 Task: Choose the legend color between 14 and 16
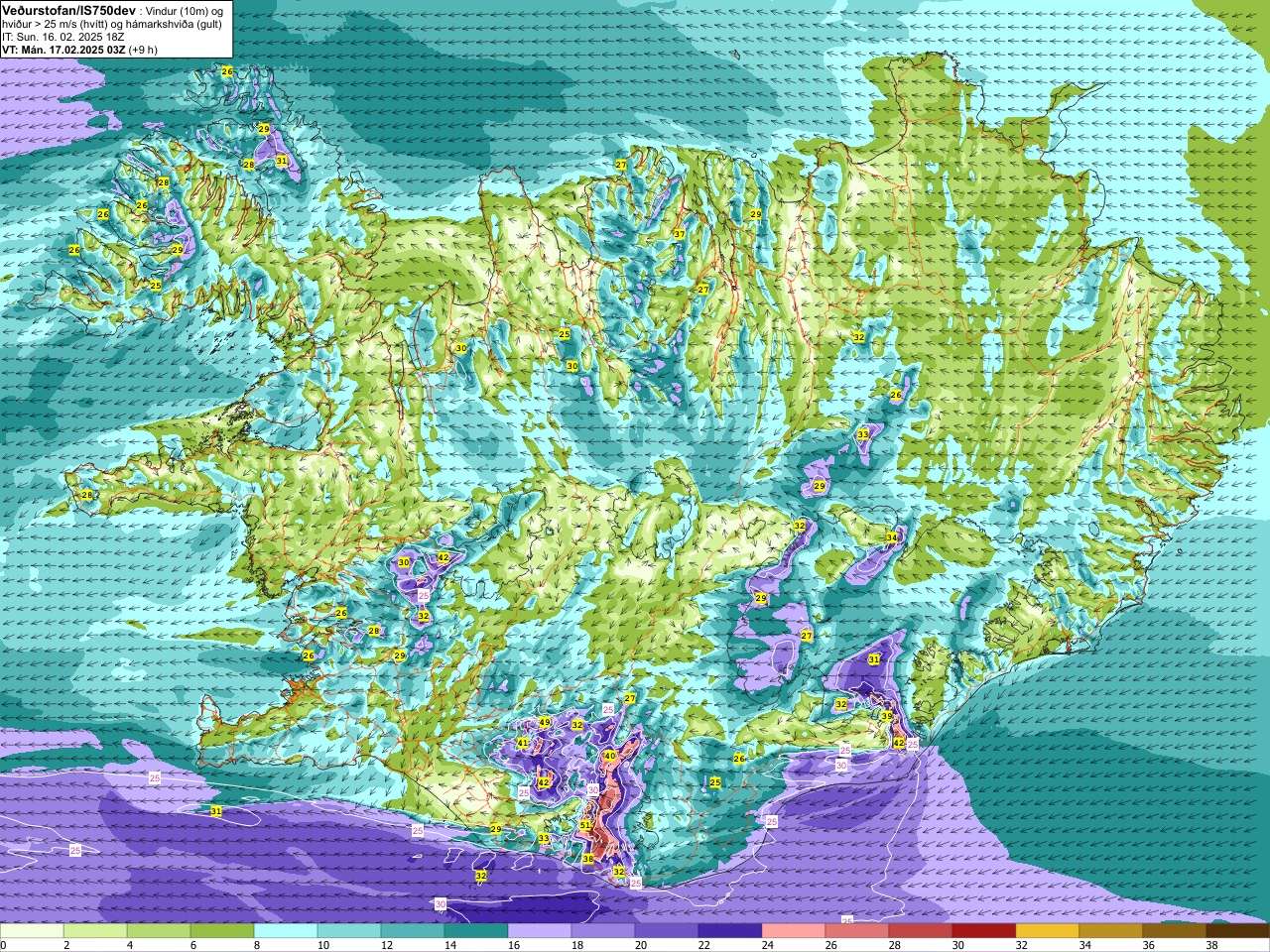pyautogui.click(x=476, y=931)
